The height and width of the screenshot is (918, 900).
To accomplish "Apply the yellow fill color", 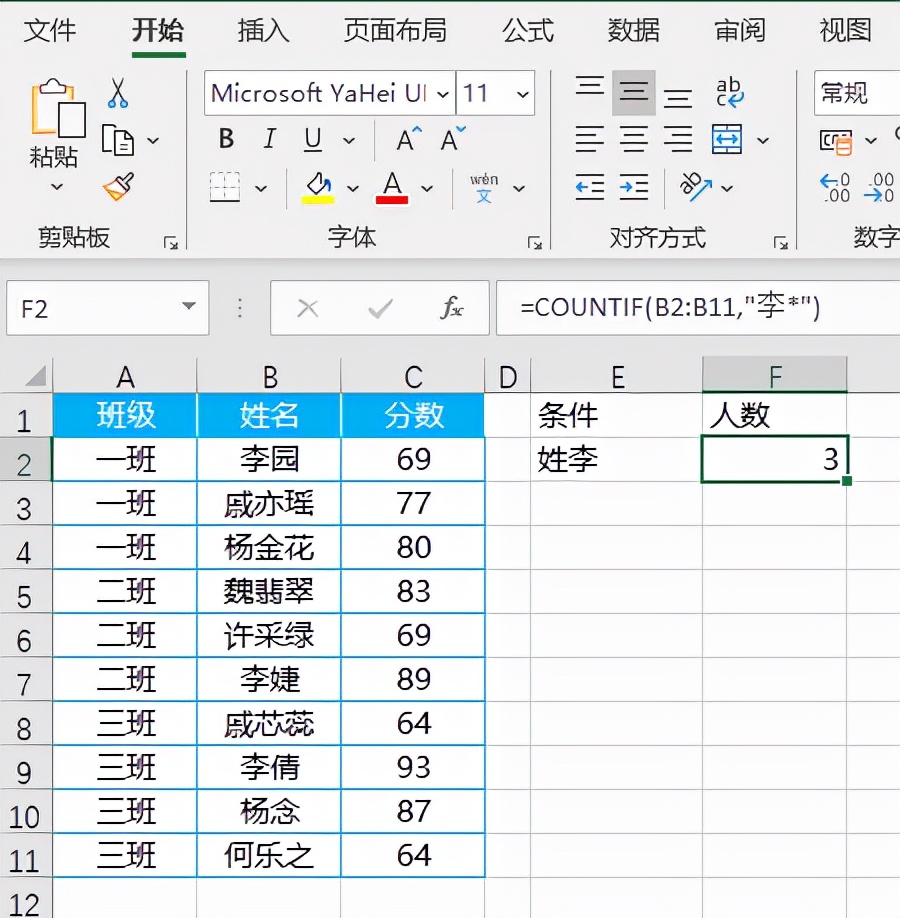I will (x=318, y=187).
